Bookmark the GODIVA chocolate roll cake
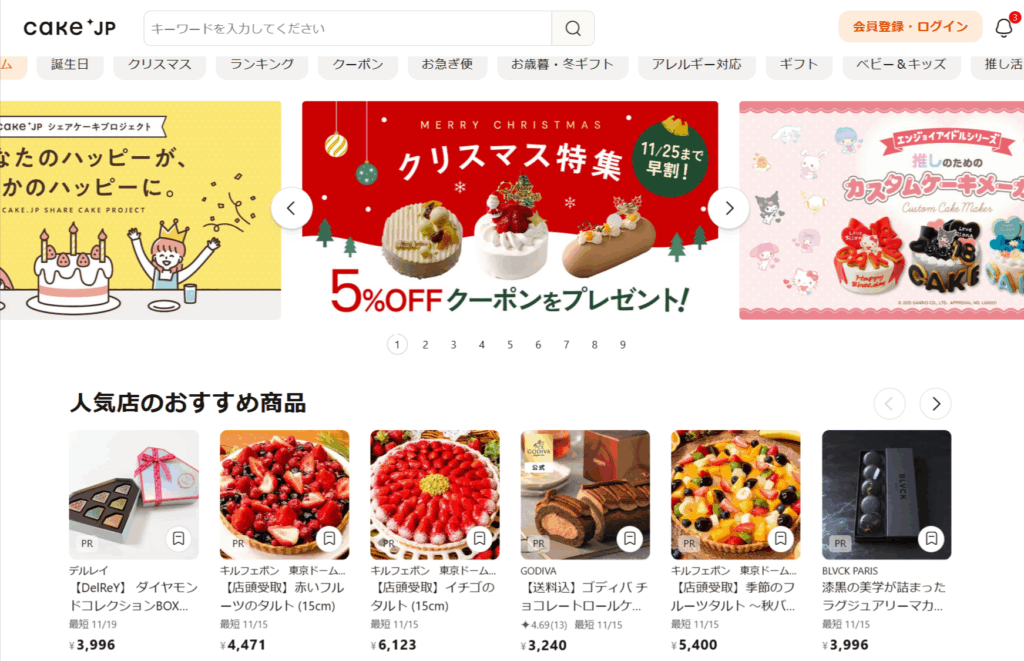 click(630, 538)
